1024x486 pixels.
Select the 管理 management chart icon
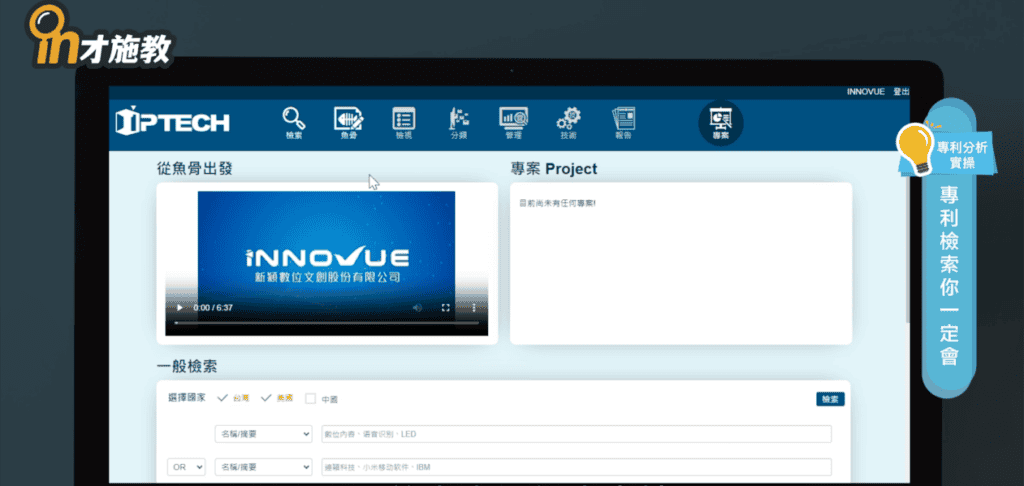(x=513, y=121)
